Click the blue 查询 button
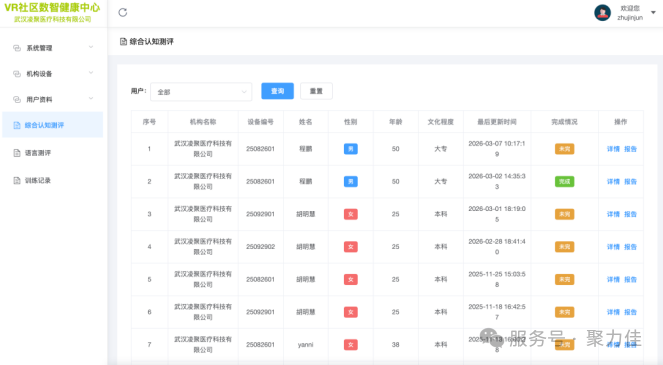Screen dimensions: 663x365 pos(277,91)
